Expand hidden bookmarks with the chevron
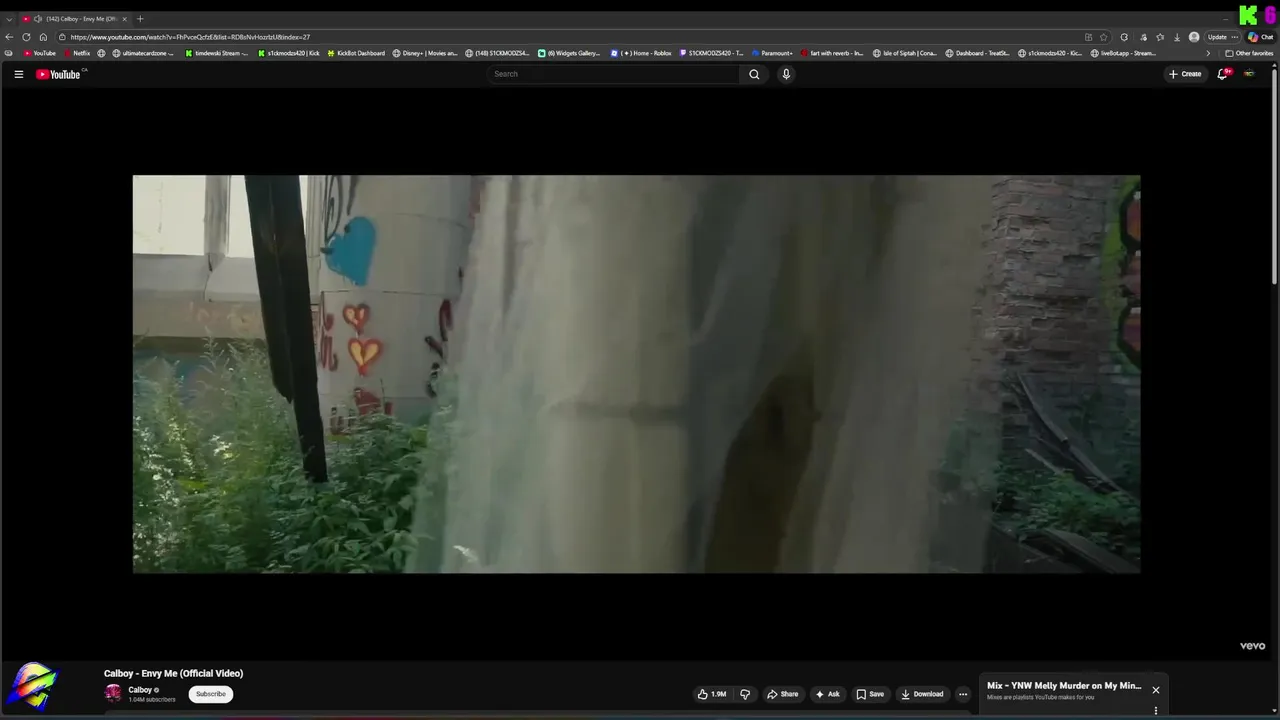The height and width of the screenshot is (720, 1280). pos(1208,53)
